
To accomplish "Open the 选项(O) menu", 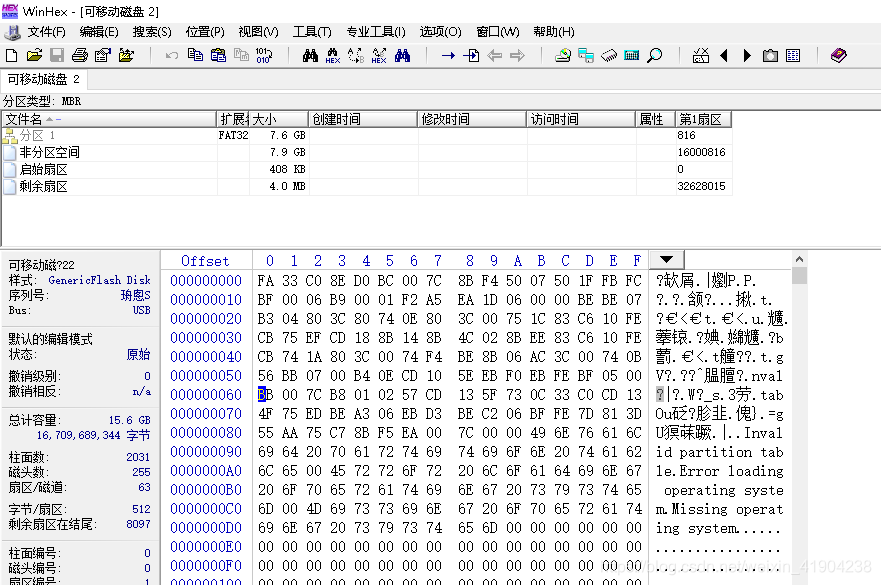I will [440, 32].
